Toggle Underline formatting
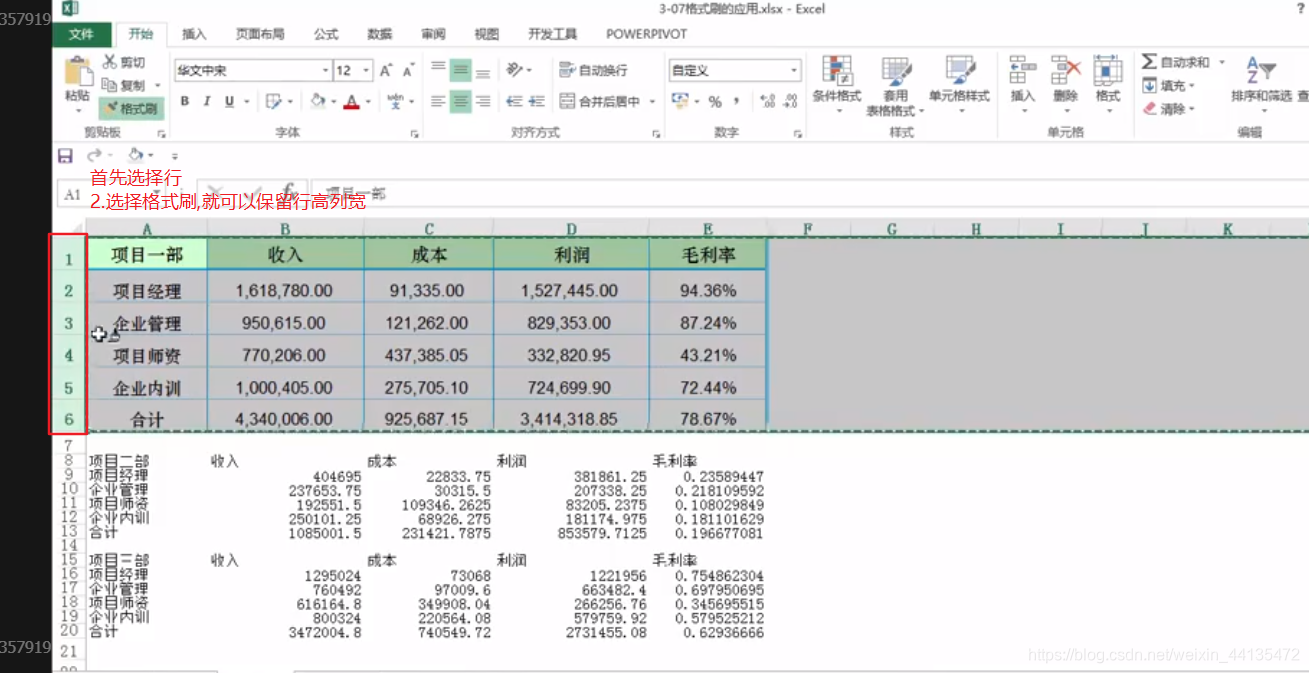This screenshot has width=1309, height=673. tap(229, 101)
